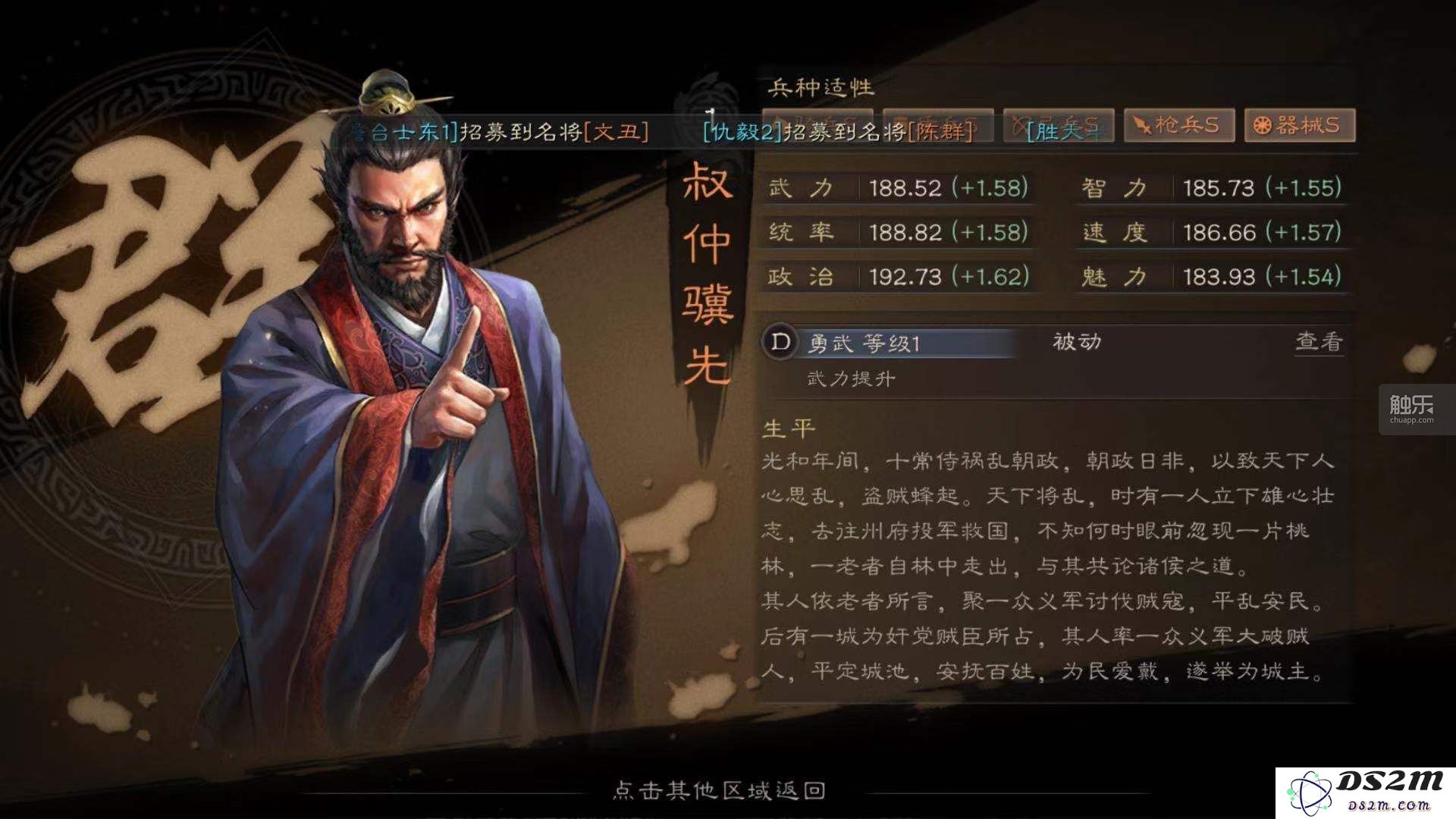Click the 文丑 recruitment notice
Image resolution: width=1456 pixels, height=819 pixels.
[x=500, y=132]
